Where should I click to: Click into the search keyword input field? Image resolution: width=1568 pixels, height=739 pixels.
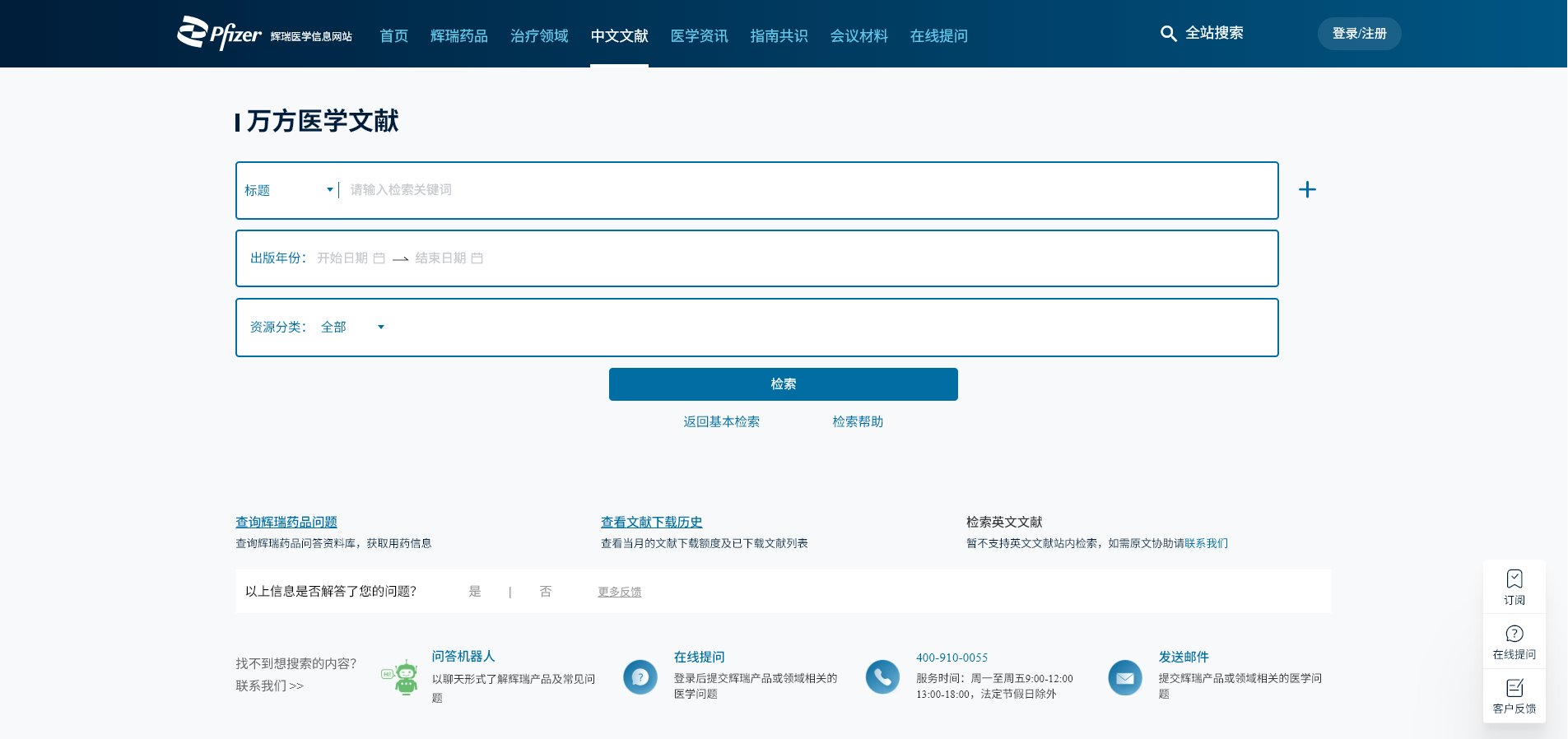click(x=807, y=190)
